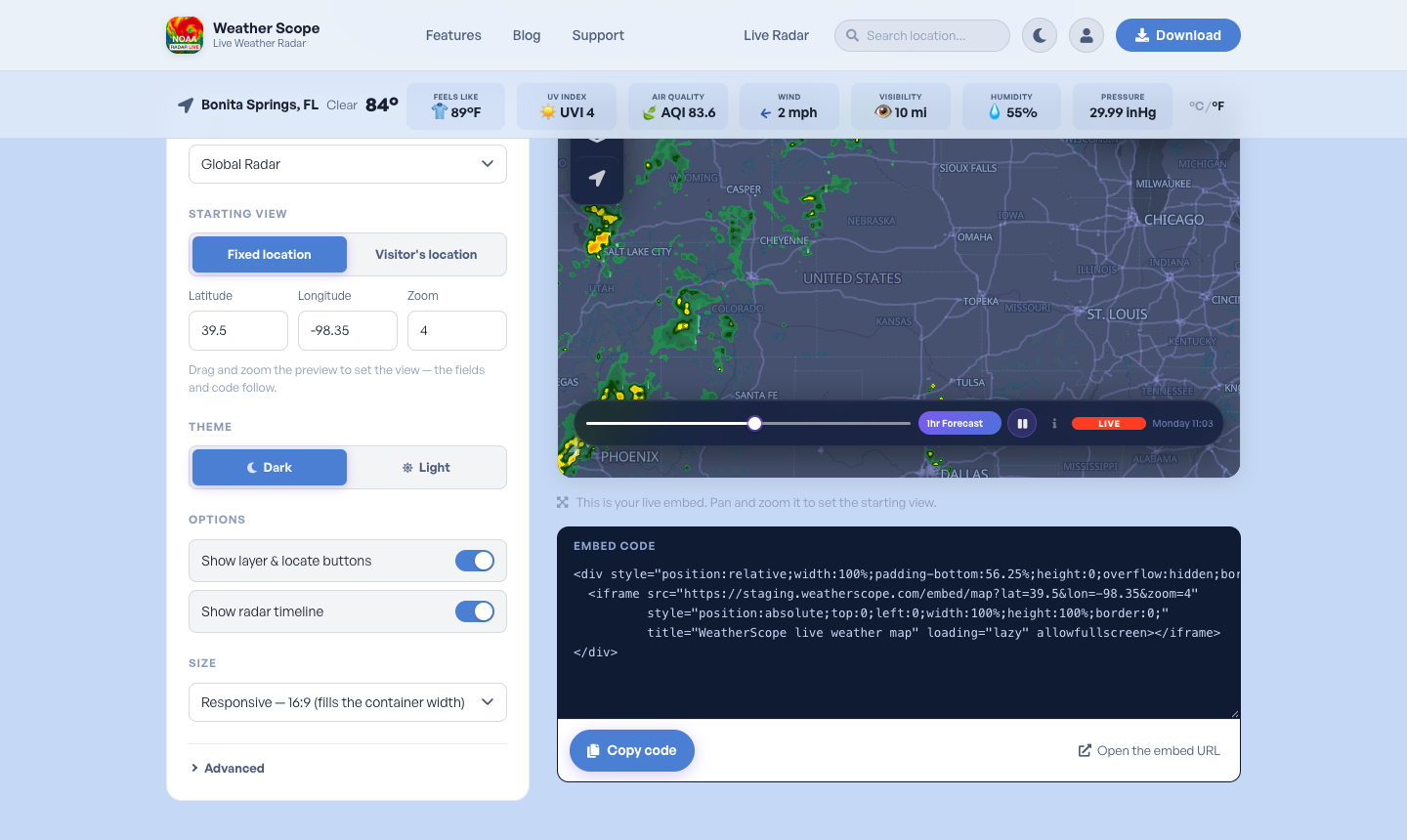Click the search magnifier icon
This screenshot has height=840, width=1407.
pyautogui.click(x=853, y=35)
